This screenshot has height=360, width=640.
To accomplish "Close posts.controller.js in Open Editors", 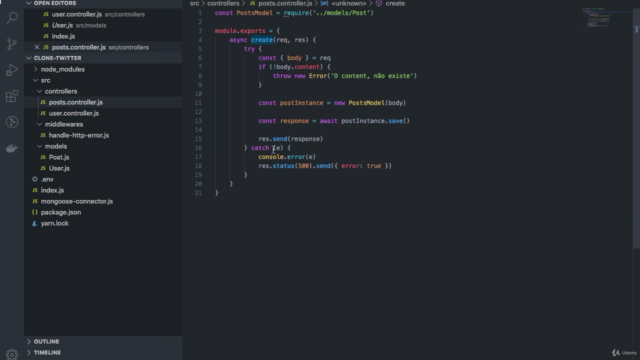I will pyautogui.click(x=37, y=47).
